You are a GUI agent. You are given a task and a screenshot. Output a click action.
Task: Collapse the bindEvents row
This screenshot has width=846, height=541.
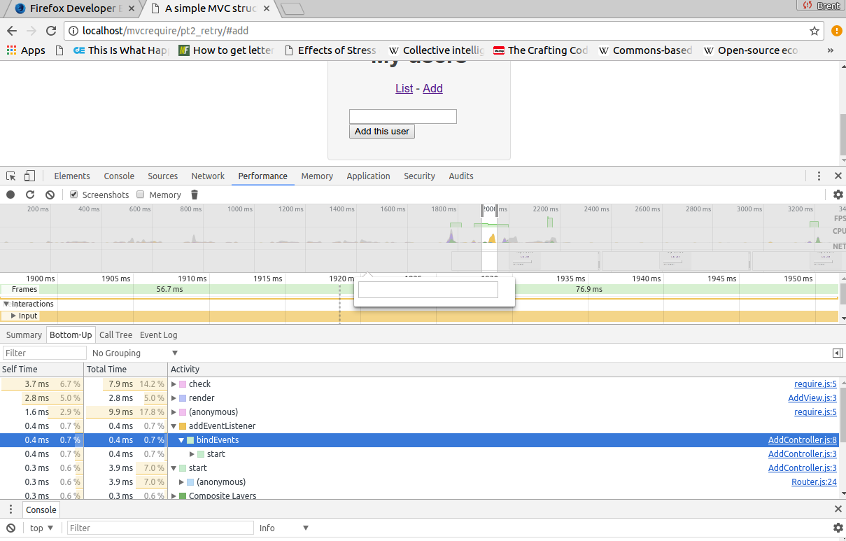182,440
